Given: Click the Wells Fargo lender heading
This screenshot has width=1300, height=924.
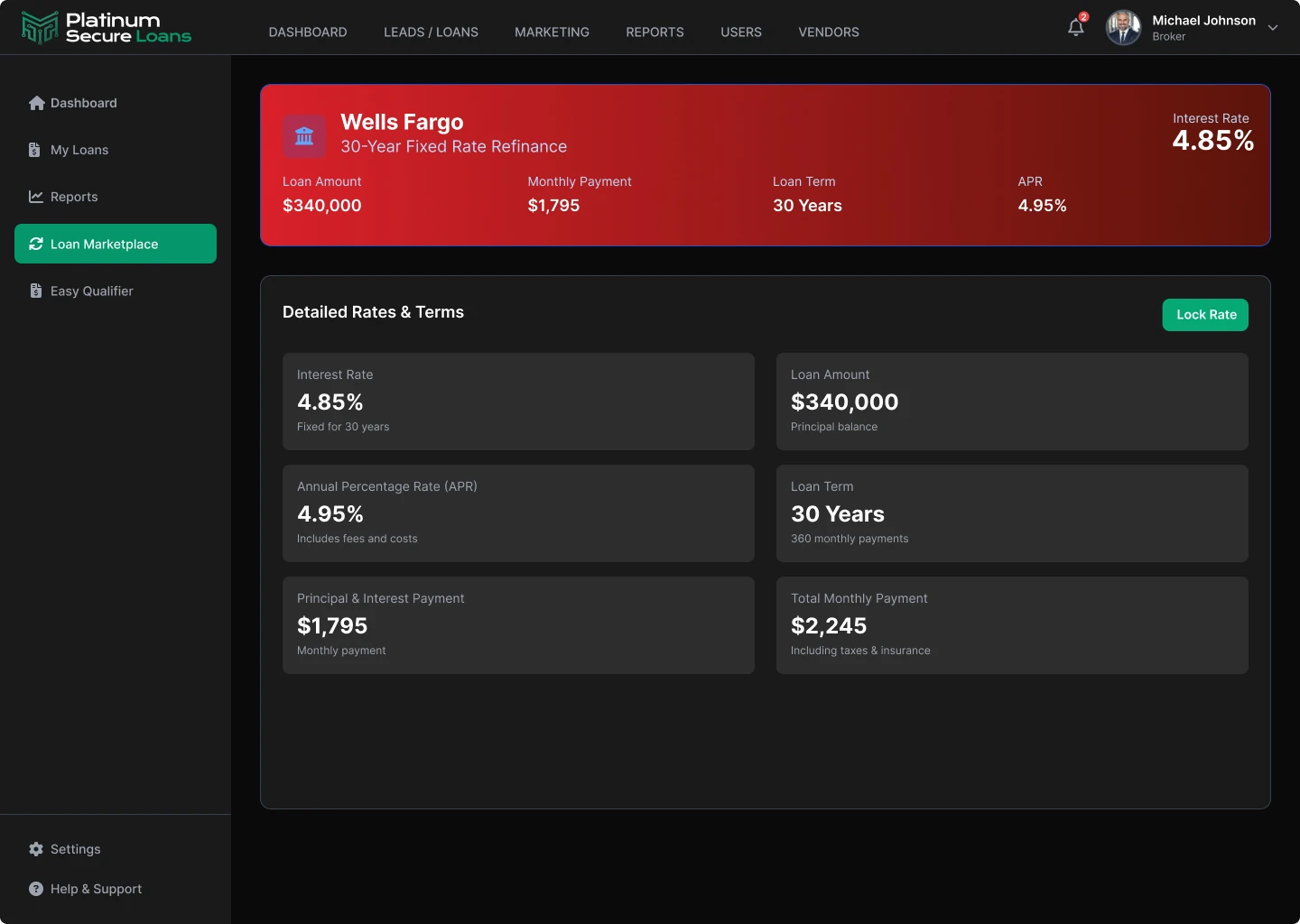Looking at the screenshot, I should (402, 122).
